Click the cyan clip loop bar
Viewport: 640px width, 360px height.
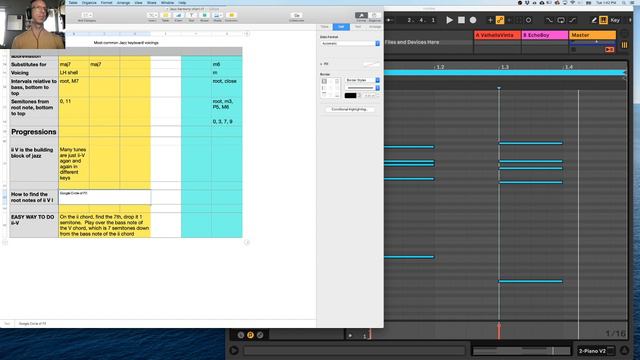[x=505, y=73]
